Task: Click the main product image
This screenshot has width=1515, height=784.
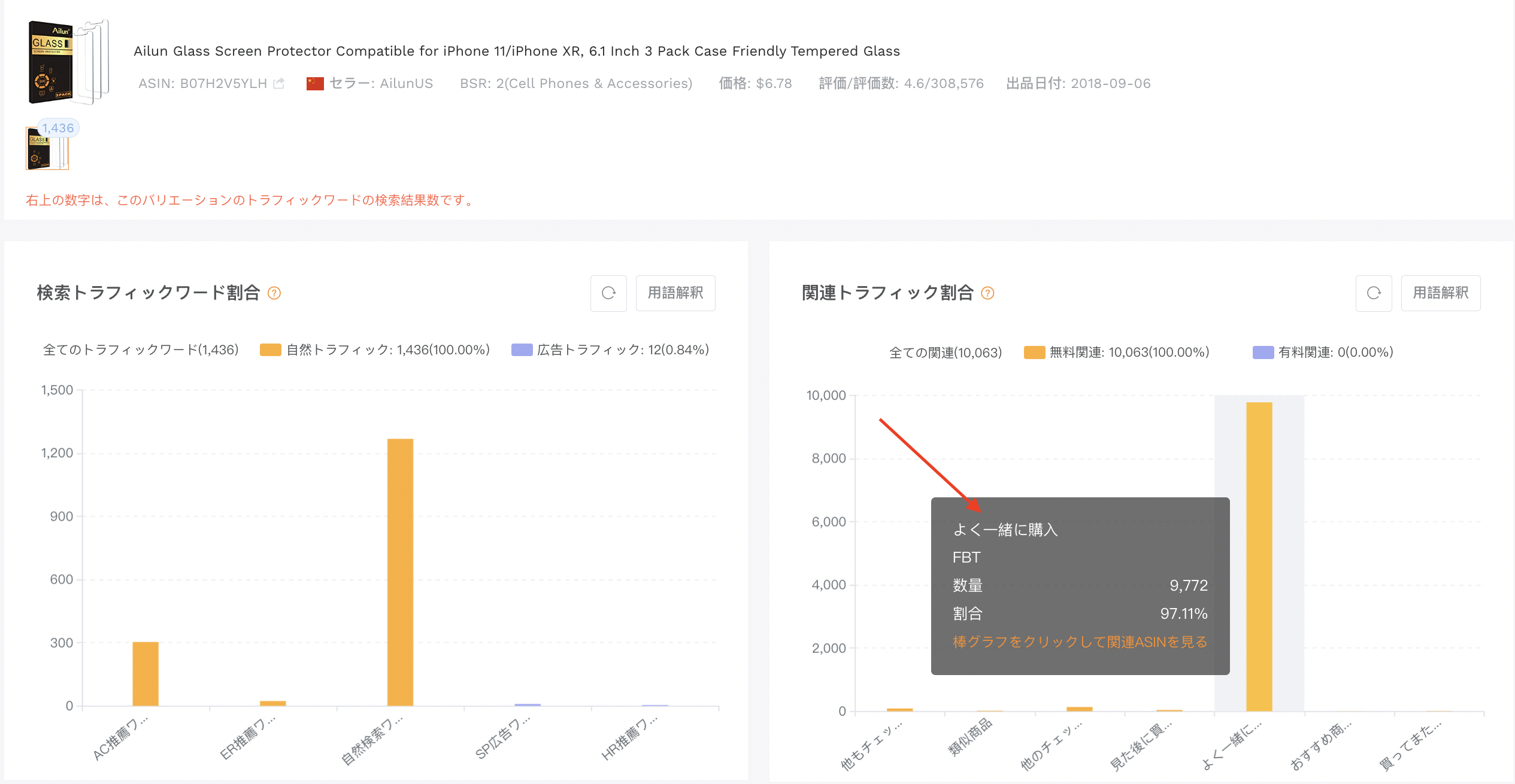Action: tap(68, 62)
